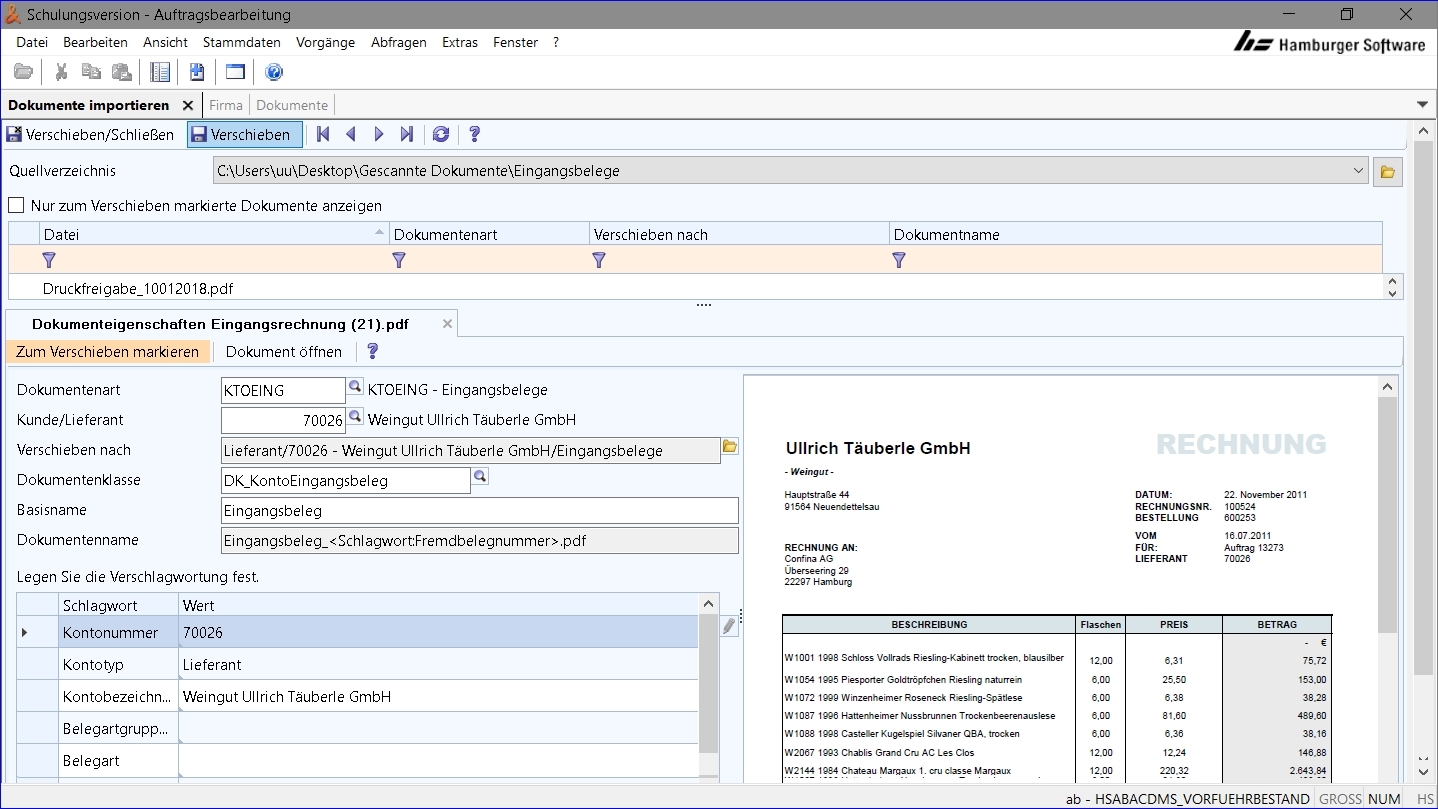
Task: Click the pencil edit icon beside keyword table
Action: 729,626
